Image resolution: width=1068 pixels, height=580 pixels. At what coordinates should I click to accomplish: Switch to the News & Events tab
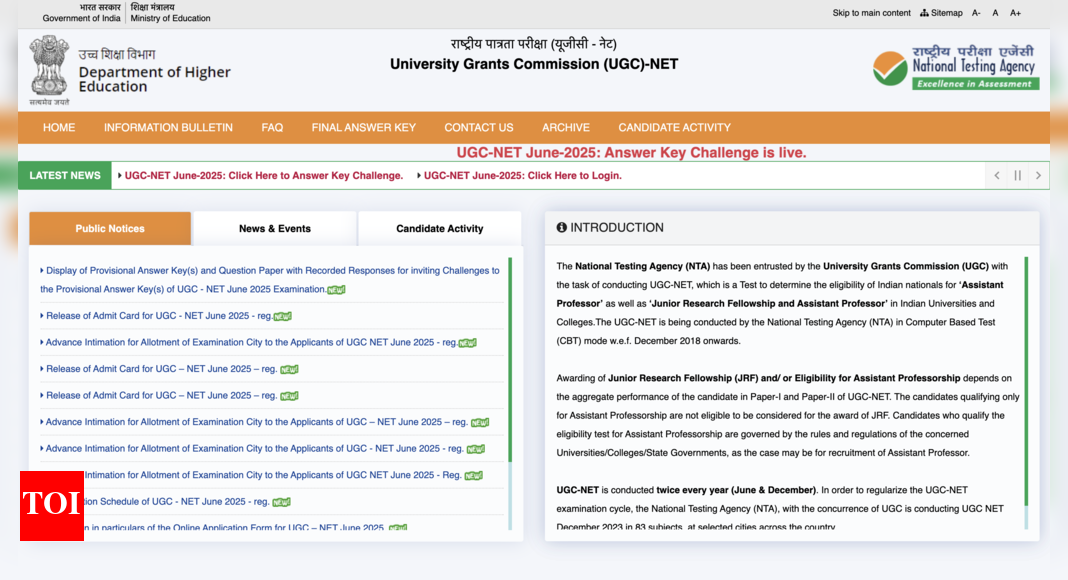[274, 228]
